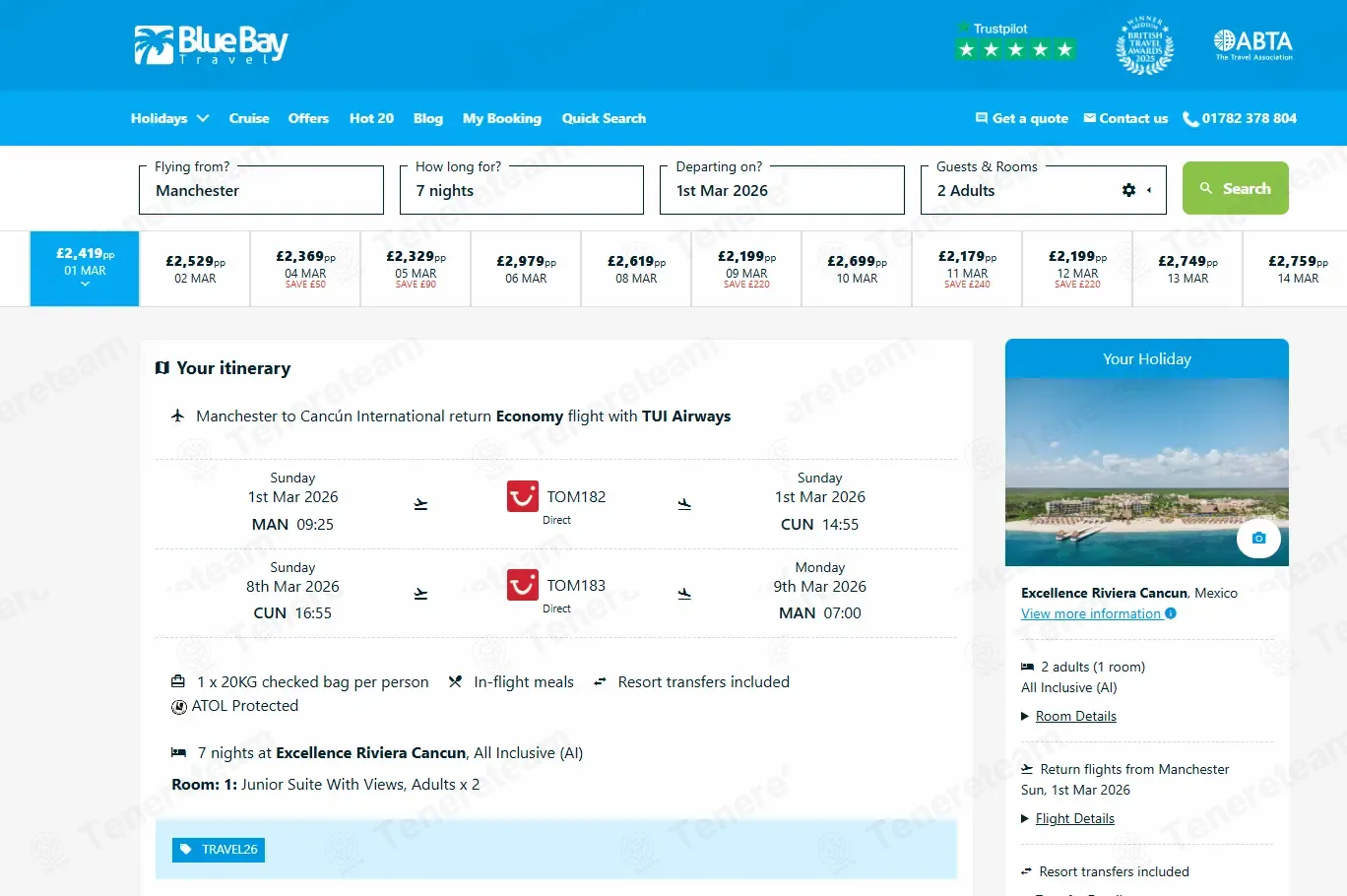Click the envelope icon next to Contact us

coord(1089,118)
